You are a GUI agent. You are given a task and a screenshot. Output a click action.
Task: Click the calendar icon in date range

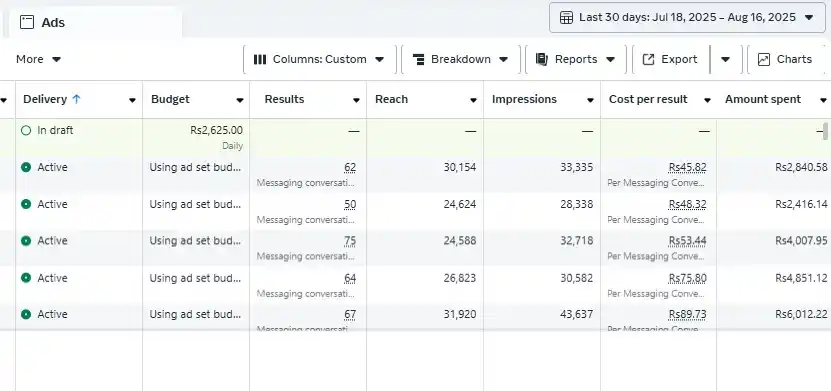(566, 17)
